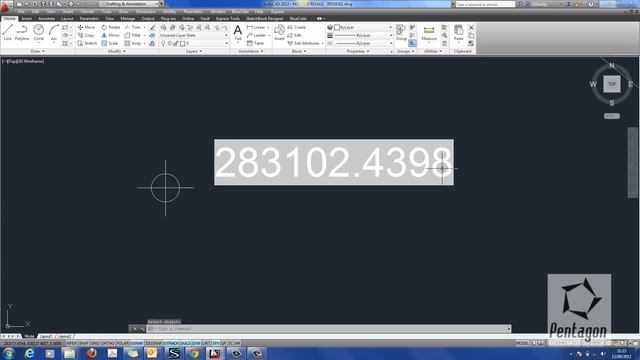Click the Linear dimension tool
This screenshot has width=640, height=360.
click(x=256, y=27)
